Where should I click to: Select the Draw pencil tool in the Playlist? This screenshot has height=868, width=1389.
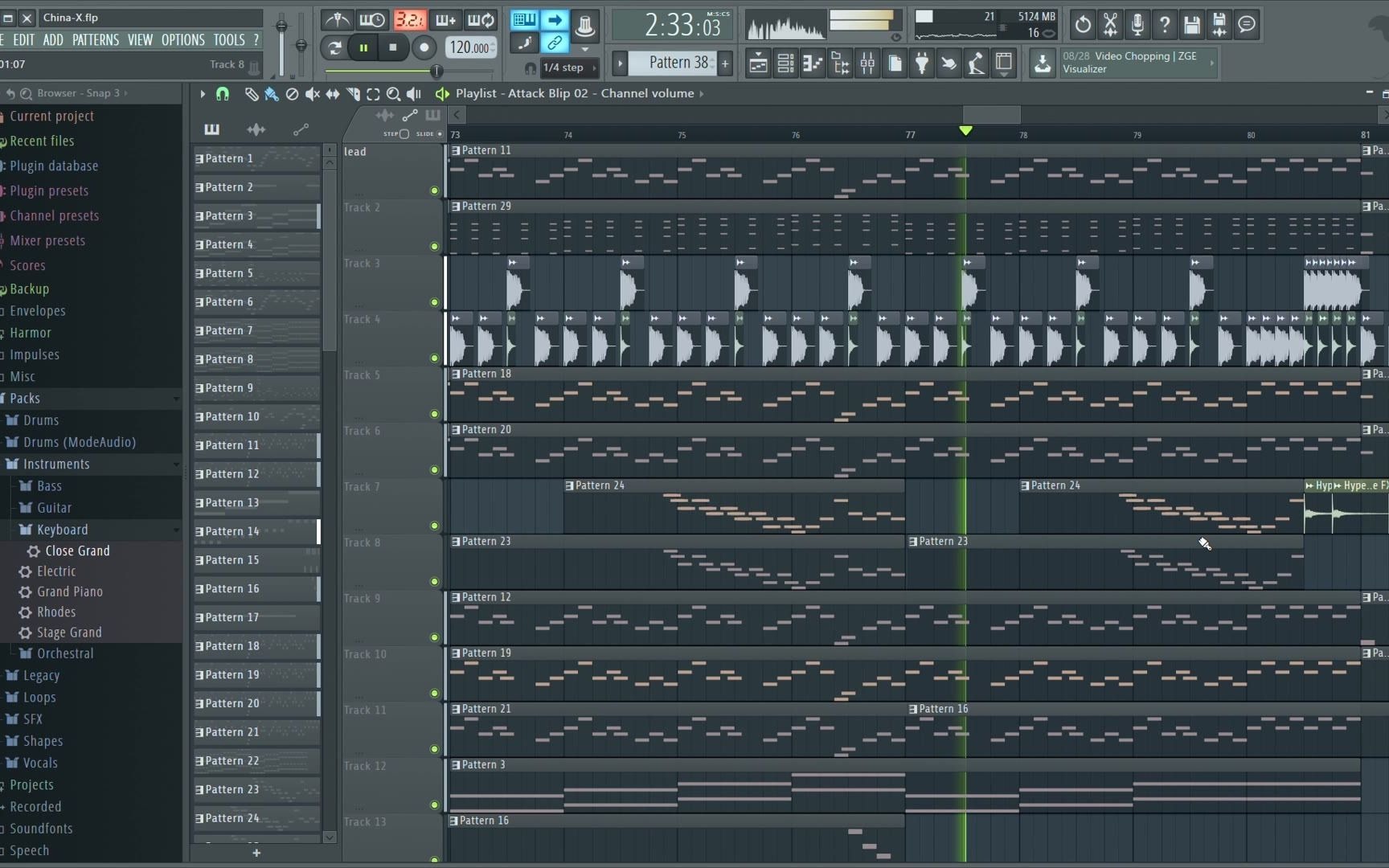(x=252, y=94)
